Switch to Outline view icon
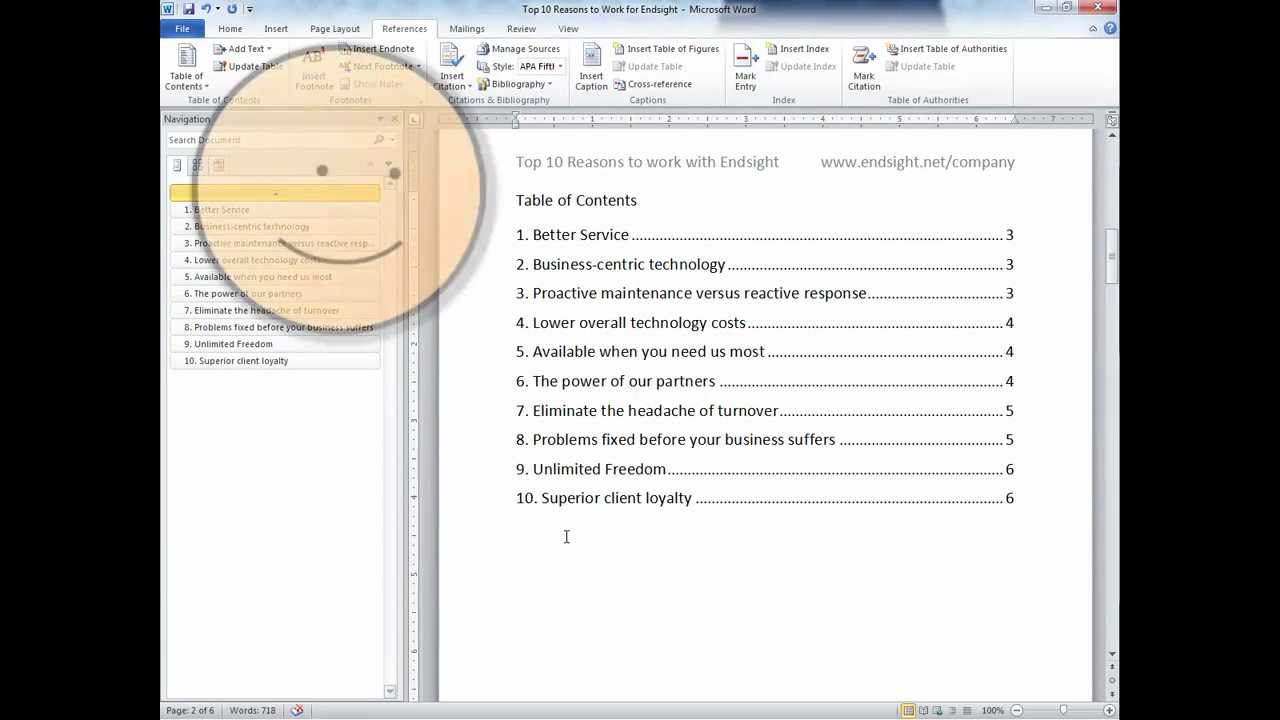The width and height of the screenshot is (1280, 720). pos(953,710)
